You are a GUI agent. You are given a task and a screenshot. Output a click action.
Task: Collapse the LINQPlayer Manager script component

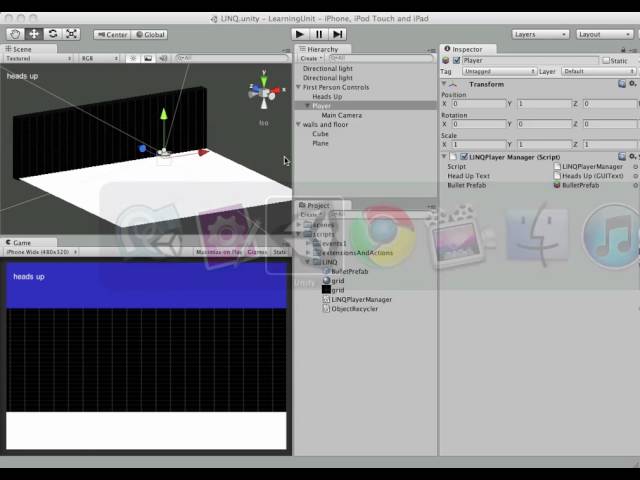(x=444, y=156)
